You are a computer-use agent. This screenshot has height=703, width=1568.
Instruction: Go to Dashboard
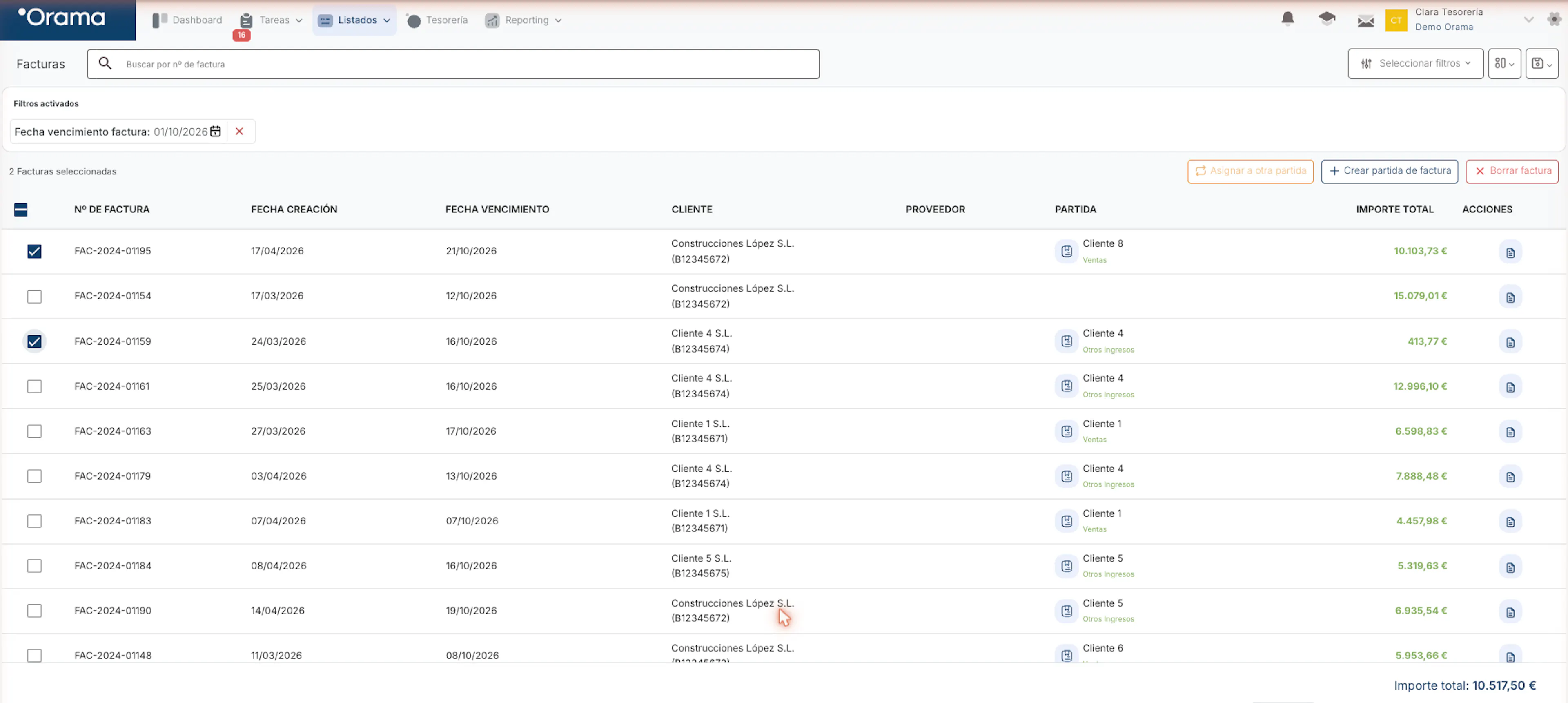pyautogui.click(x=187, y=20)
